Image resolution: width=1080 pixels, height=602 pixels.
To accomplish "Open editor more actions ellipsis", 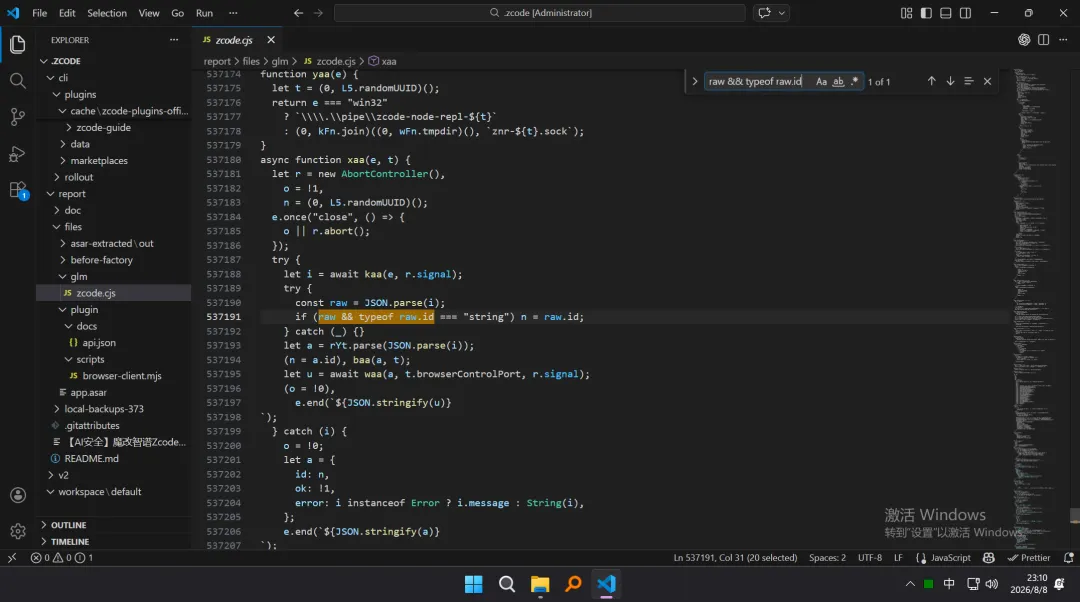I will (1063, 40).
